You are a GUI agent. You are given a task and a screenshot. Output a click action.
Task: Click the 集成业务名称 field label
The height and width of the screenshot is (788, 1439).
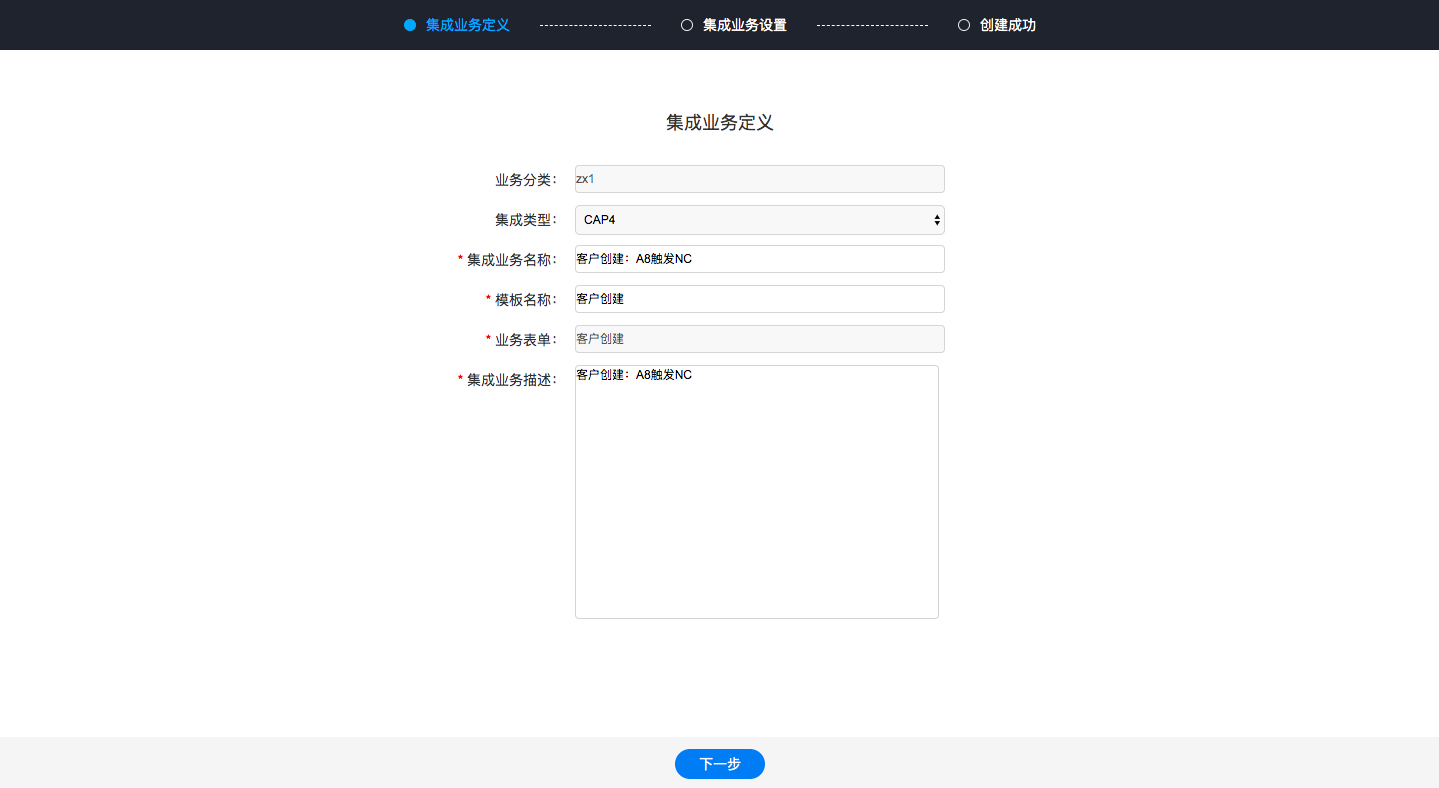(x=511, y=260)
